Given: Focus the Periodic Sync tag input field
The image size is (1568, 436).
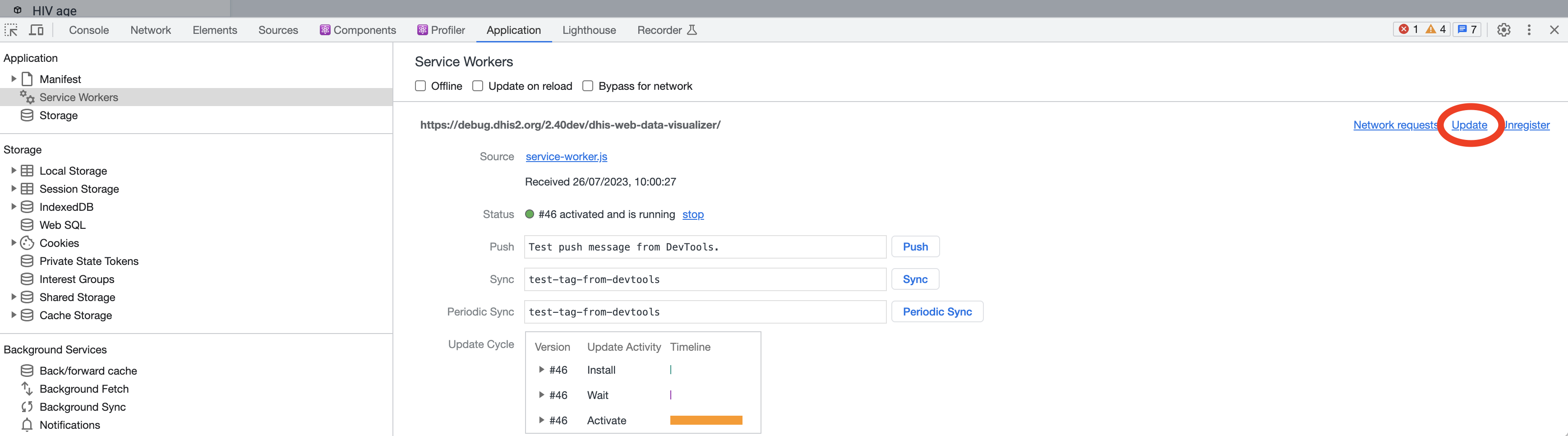Looking at the screenshot, I should pos(706,312).
